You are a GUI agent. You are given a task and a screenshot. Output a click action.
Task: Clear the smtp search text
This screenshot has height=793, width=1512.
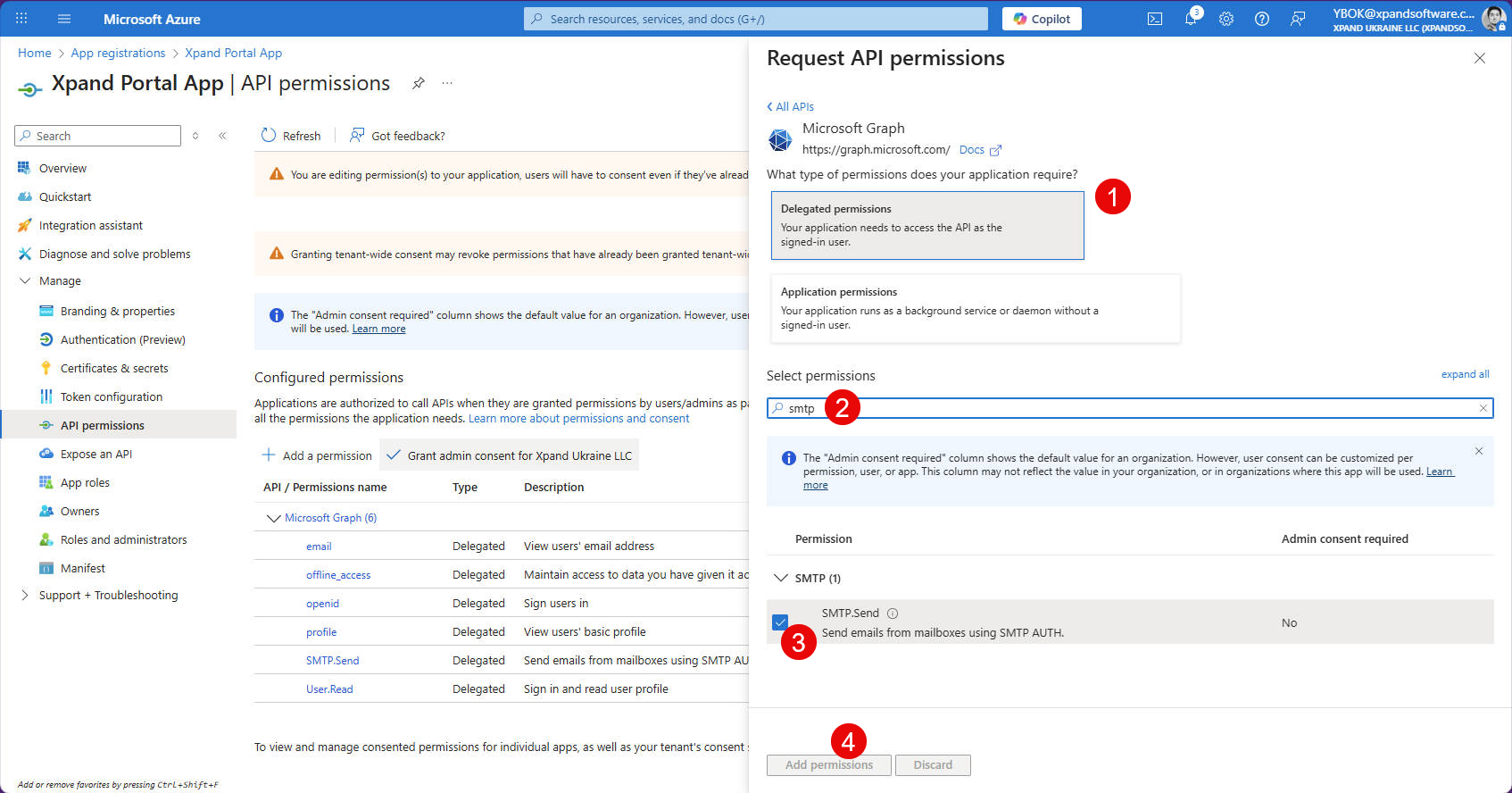[x=1483, y=408]
